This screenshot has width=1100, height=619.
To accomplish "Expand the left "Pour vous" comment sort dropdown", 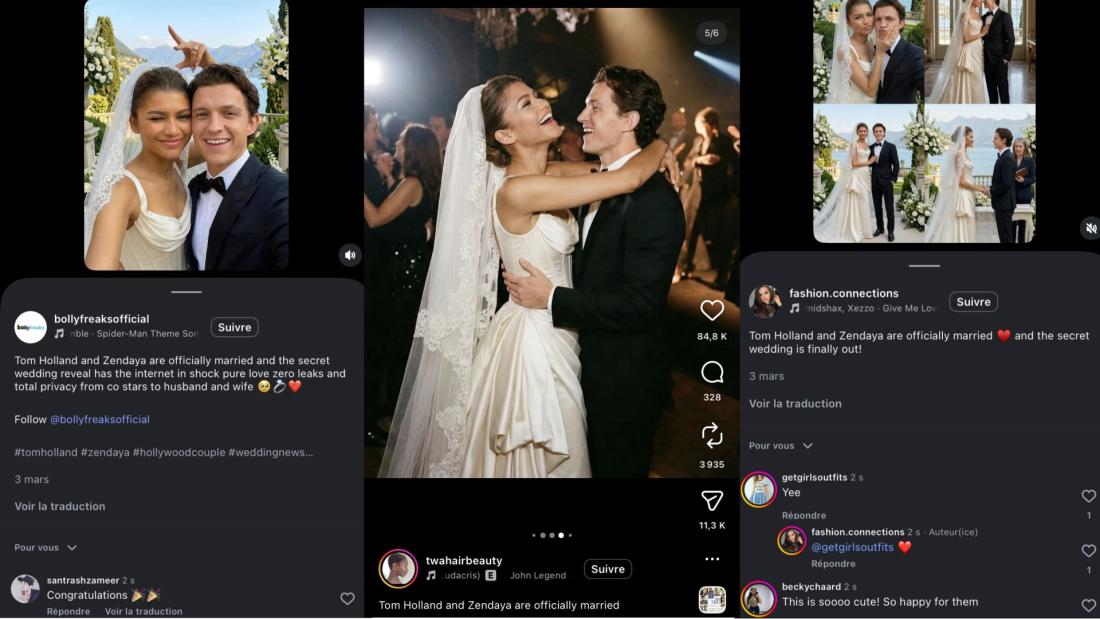I will pyautogui.click(x=46, y=548).
